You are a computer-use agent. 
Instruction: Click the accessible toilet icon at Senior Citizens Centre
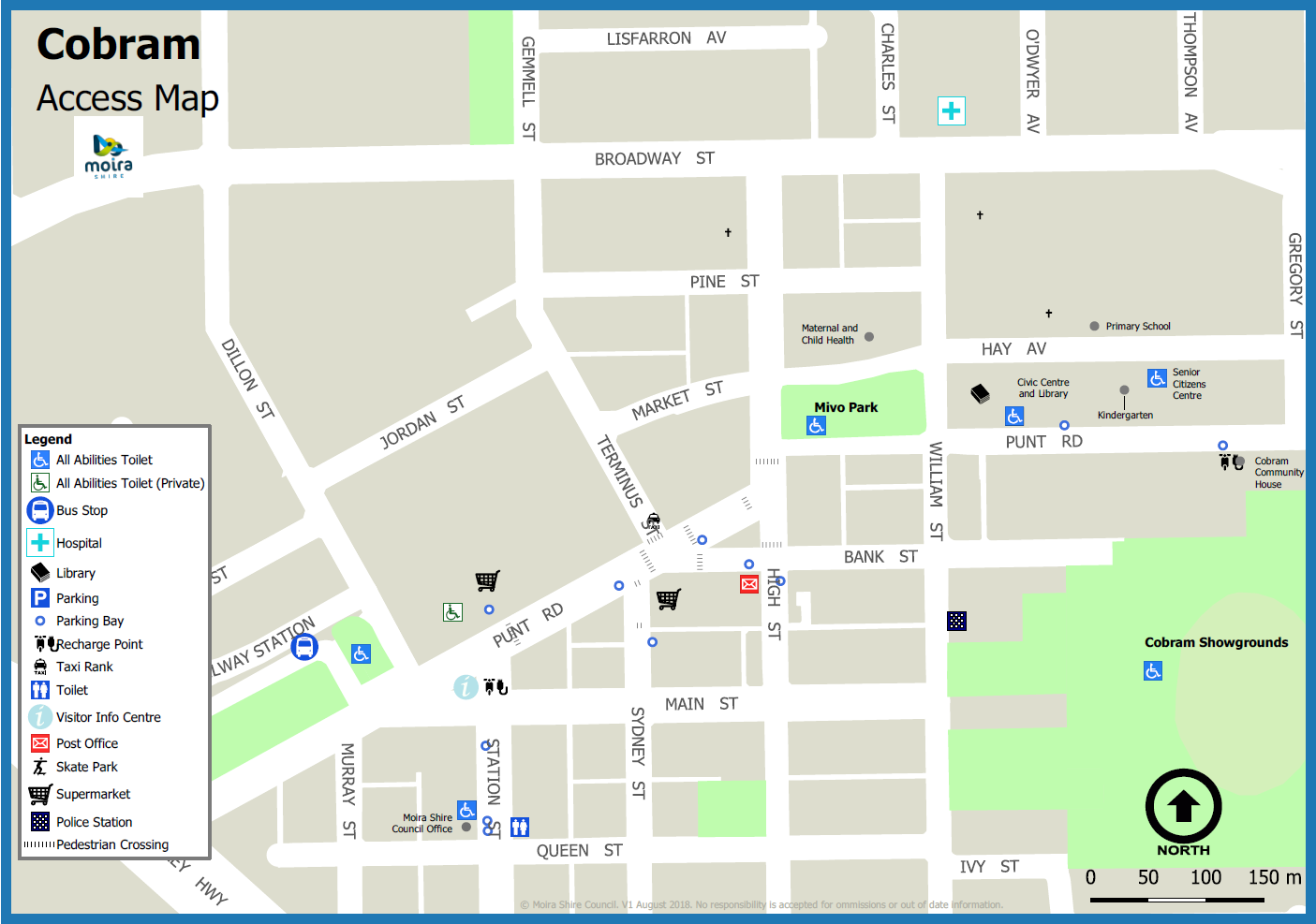point(1157,378)
